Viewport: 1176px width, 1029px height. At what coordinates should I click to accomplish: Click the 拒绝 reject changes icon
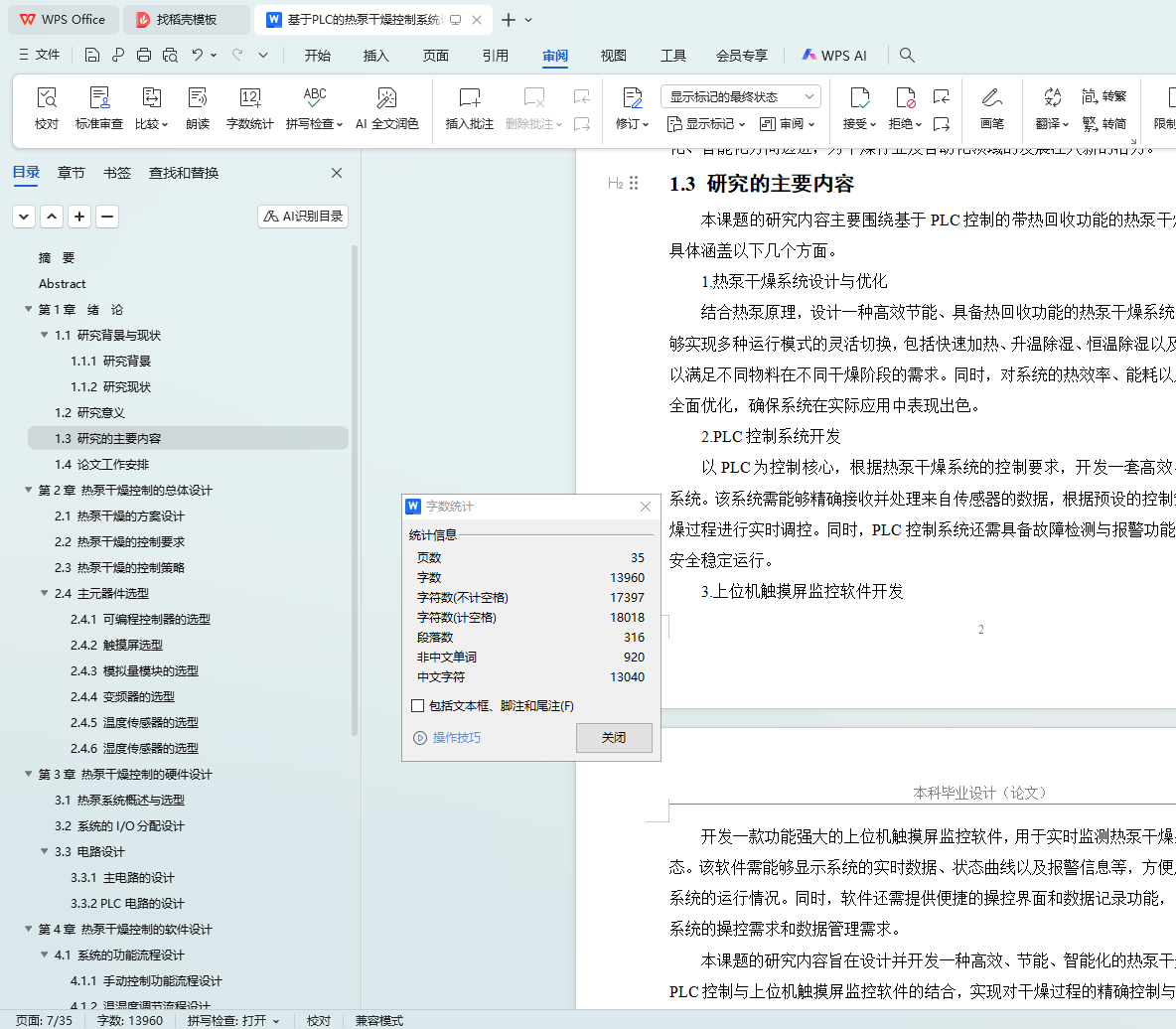coord(905,98)
